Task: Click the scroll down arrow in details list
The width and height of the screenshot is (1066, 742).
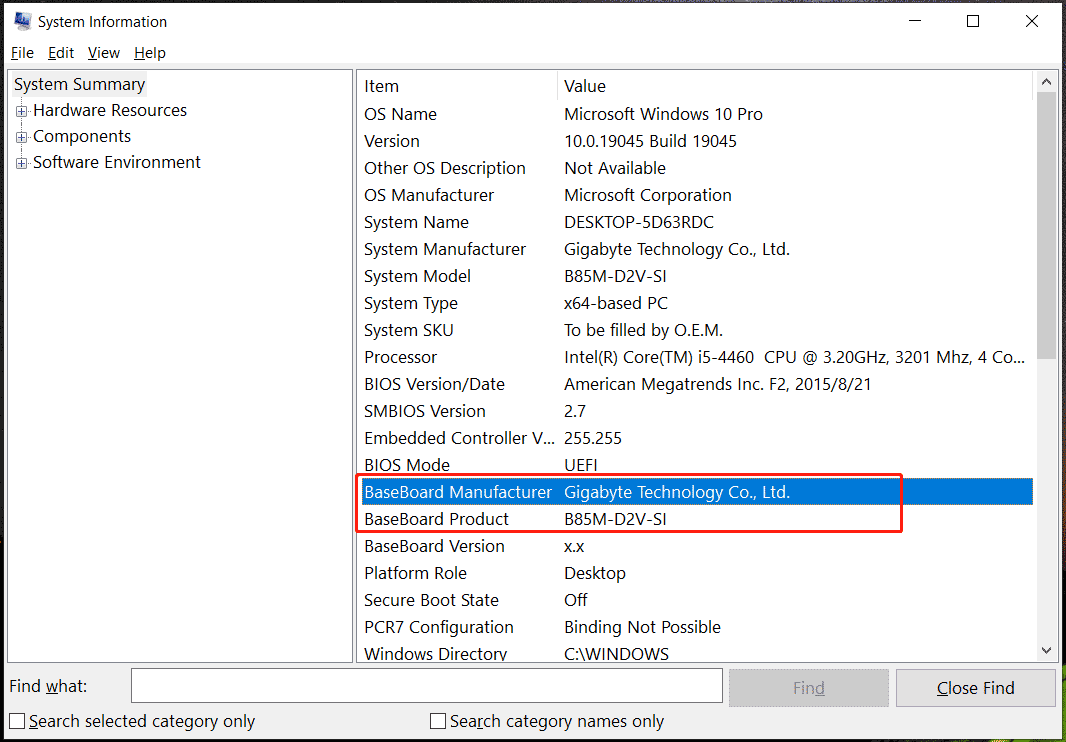Action: pyautogui.click(x=1046, y=652)
